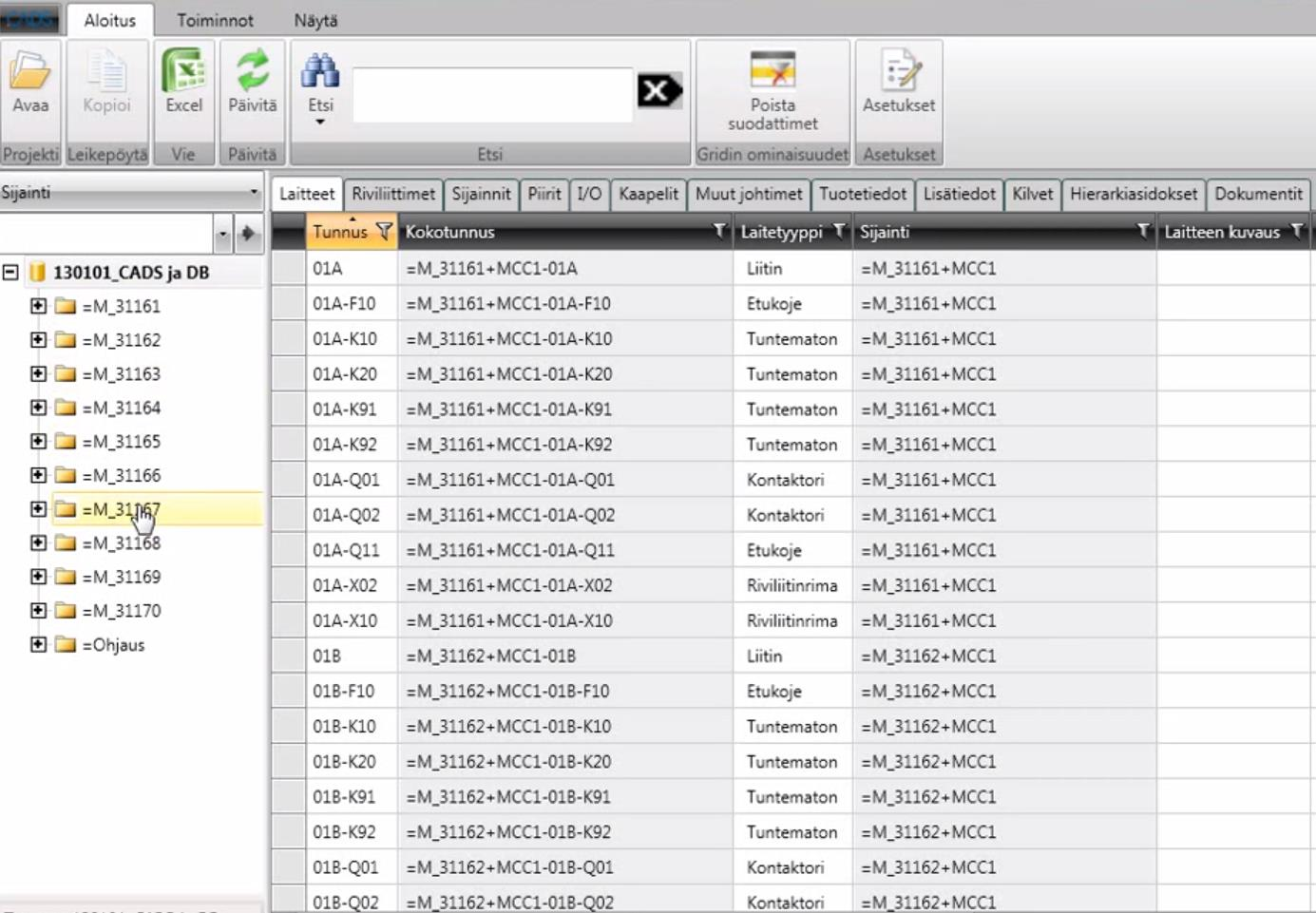This screenshot has height=913, width=1316.
Task: Select row header of device 01B
Action: pos(288,656)
